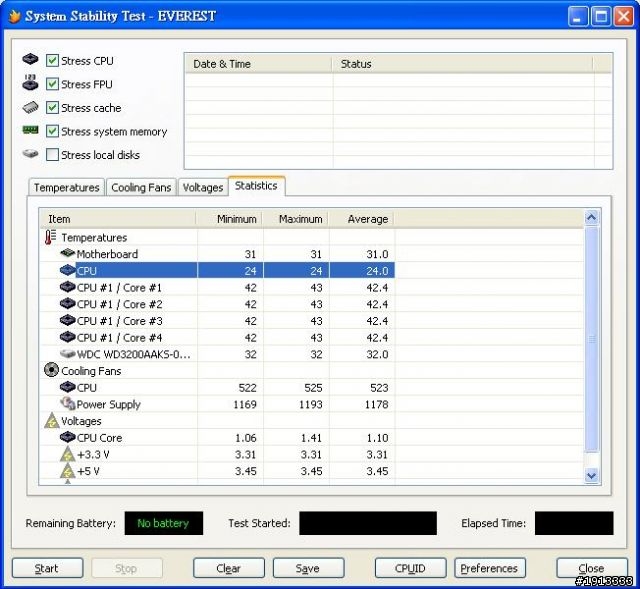This screenshot has width=640, height=589.
Task: Click the EVEREST flame icon in title bar
Action: pyautogui.click(x=14, y=16)
